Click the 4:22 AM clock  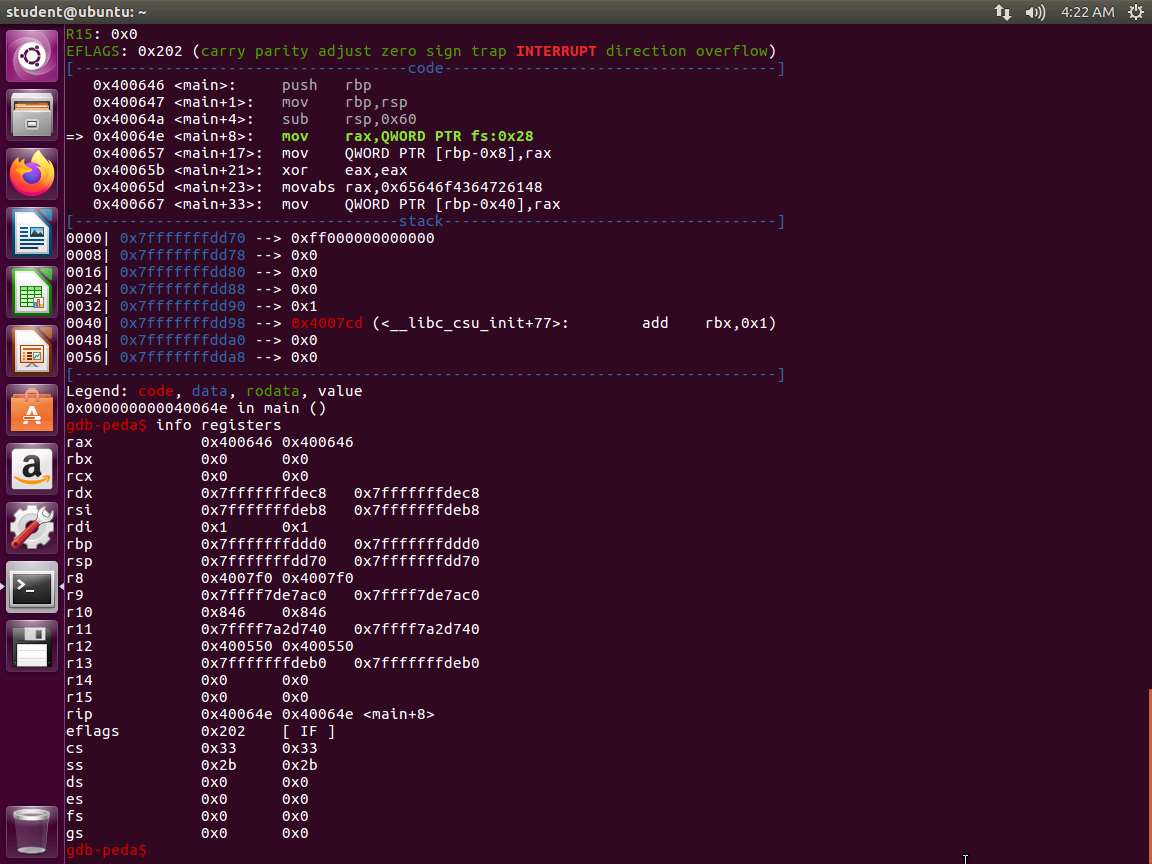point(1087,12)
